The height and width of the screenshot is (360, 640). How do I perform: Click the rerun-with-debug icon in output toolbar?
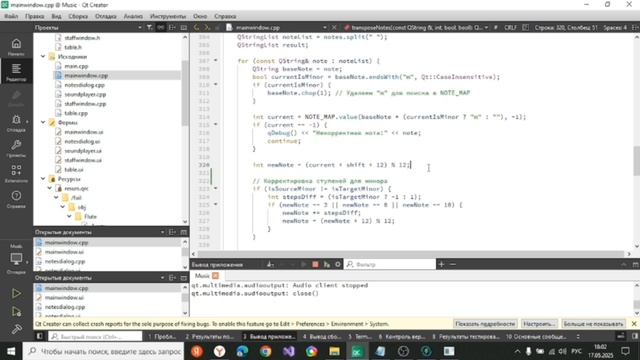coord(327,264)
